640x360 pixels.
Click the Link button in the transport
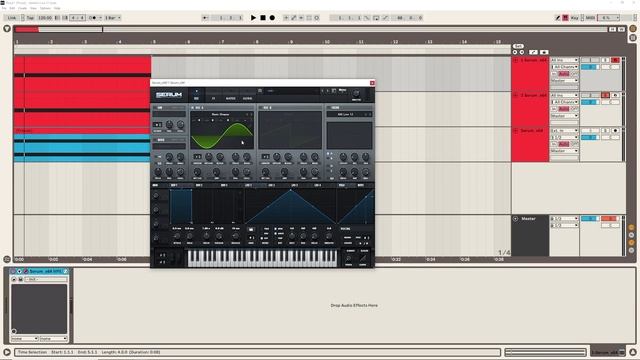click(x=12, y=18)
